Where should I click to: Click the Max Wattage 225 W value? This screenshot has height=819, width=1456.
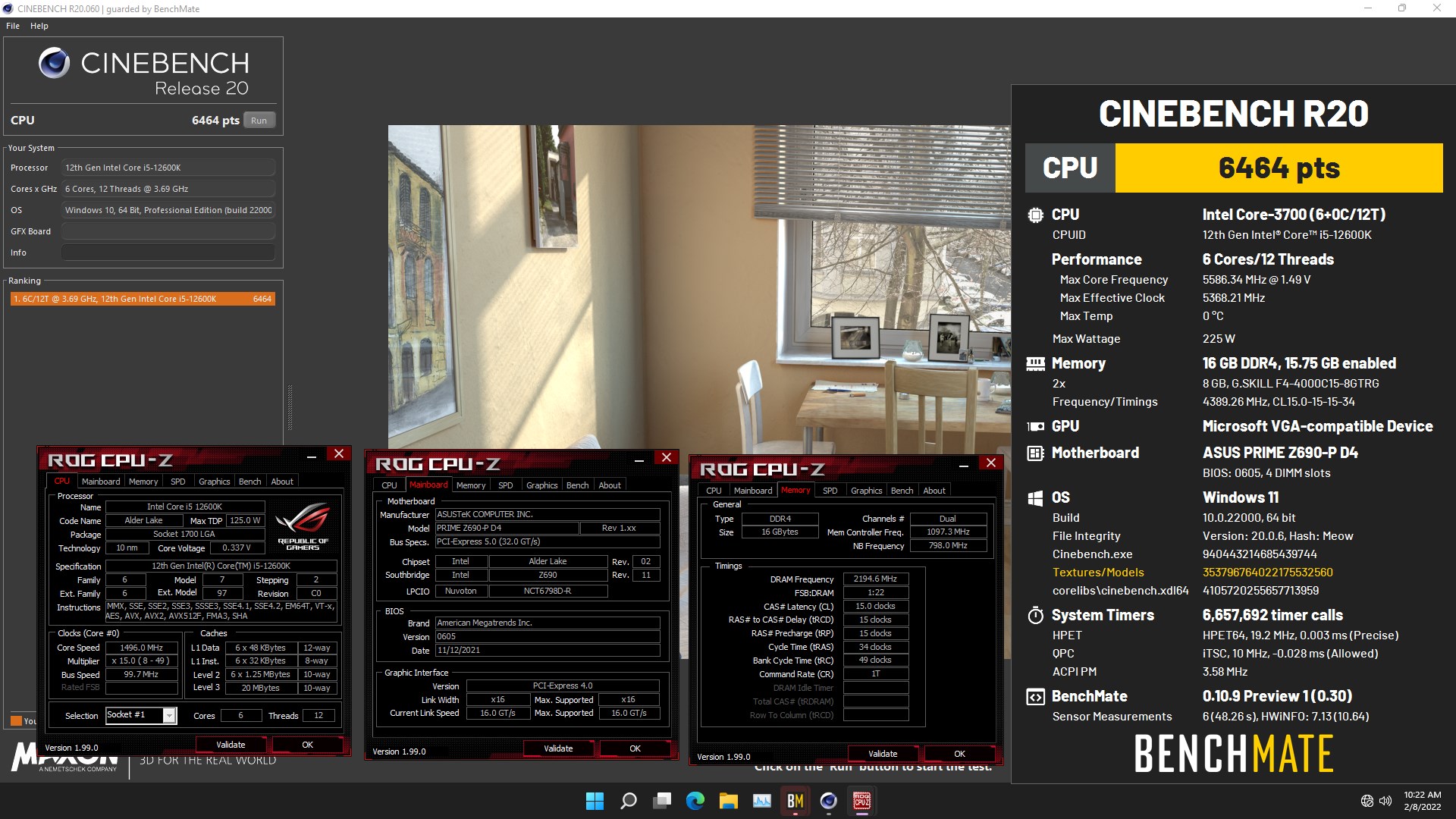[x=1219, y=339]
